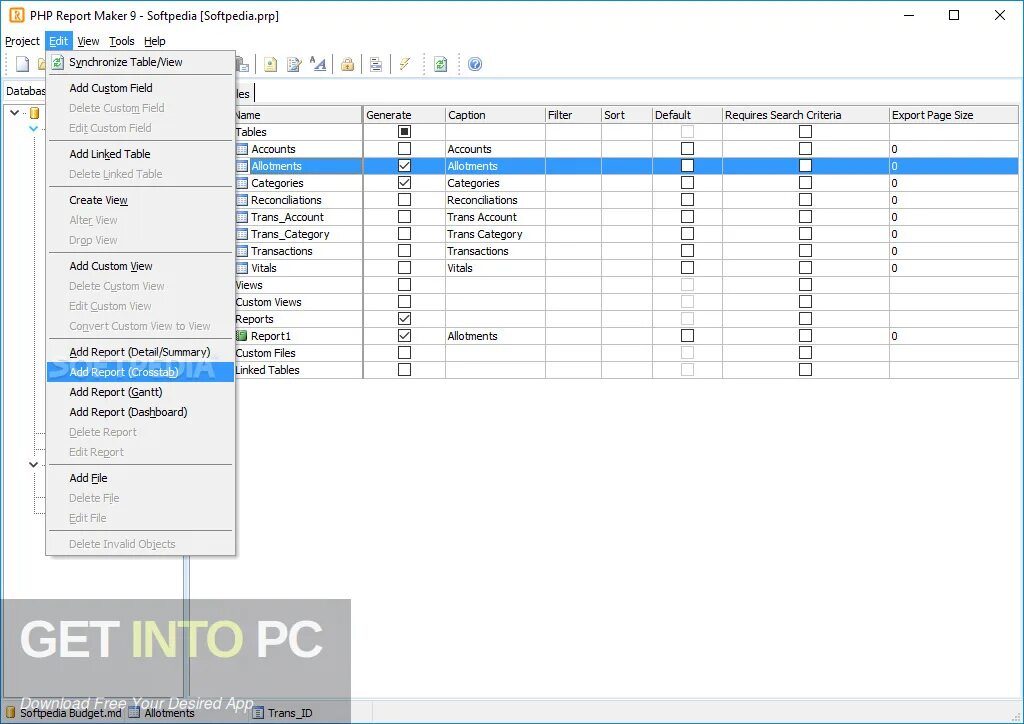Click Export Page Size value for Accounts
Viewport: 1024px width, 724px height.
click(953, 149)
